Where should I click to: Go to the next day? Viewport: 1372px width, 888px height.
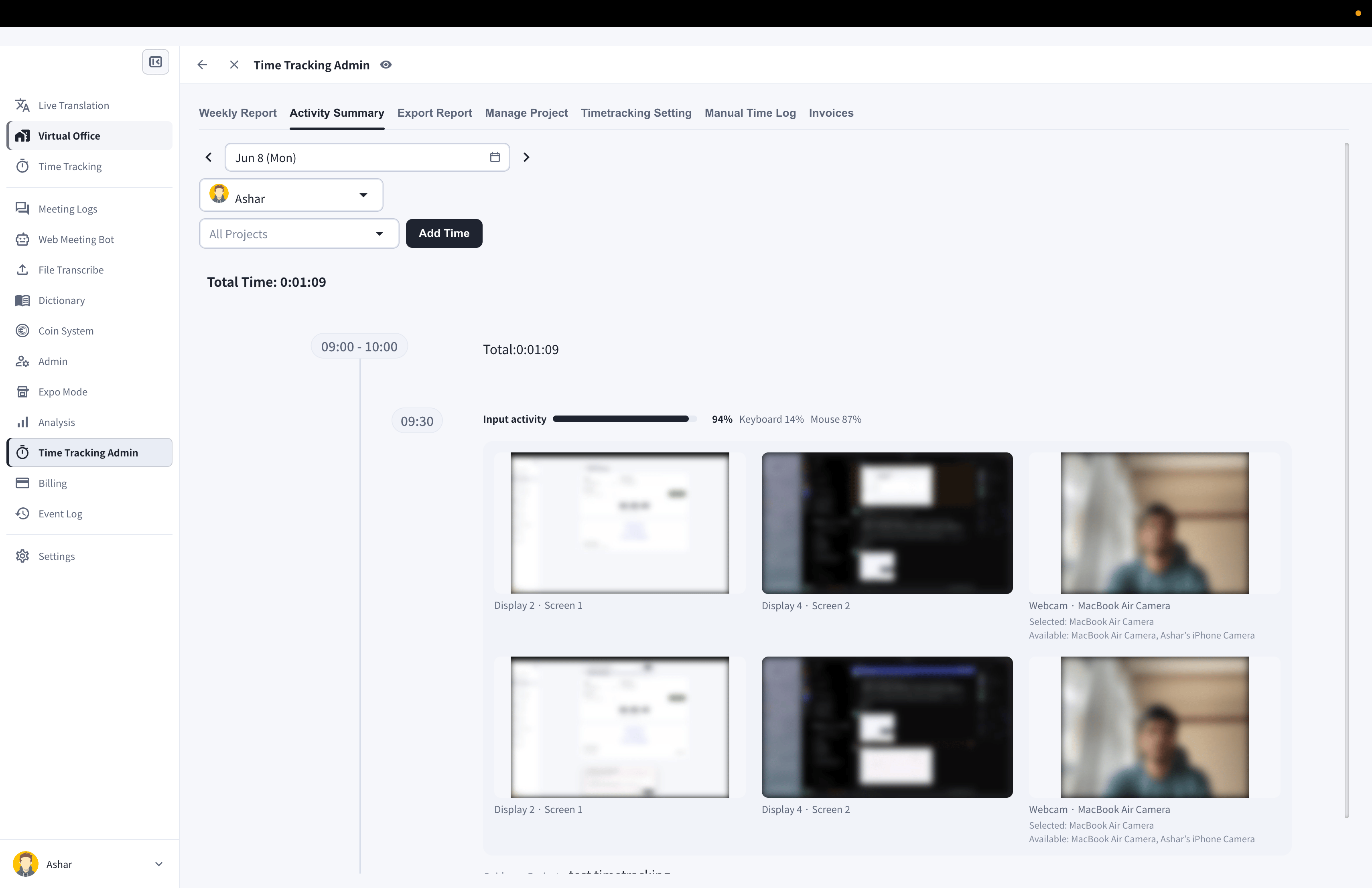[526, 157]
